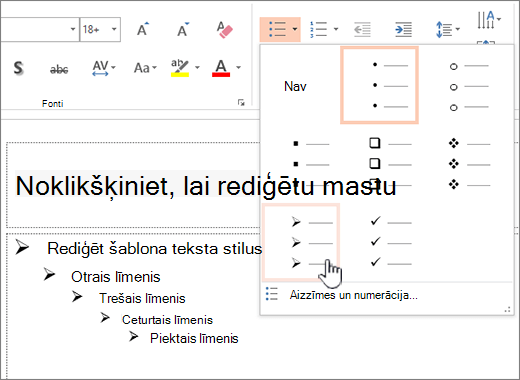520x380 pixels.
Task: Choose hollow round bullet style
Action: tap(469, 87)
